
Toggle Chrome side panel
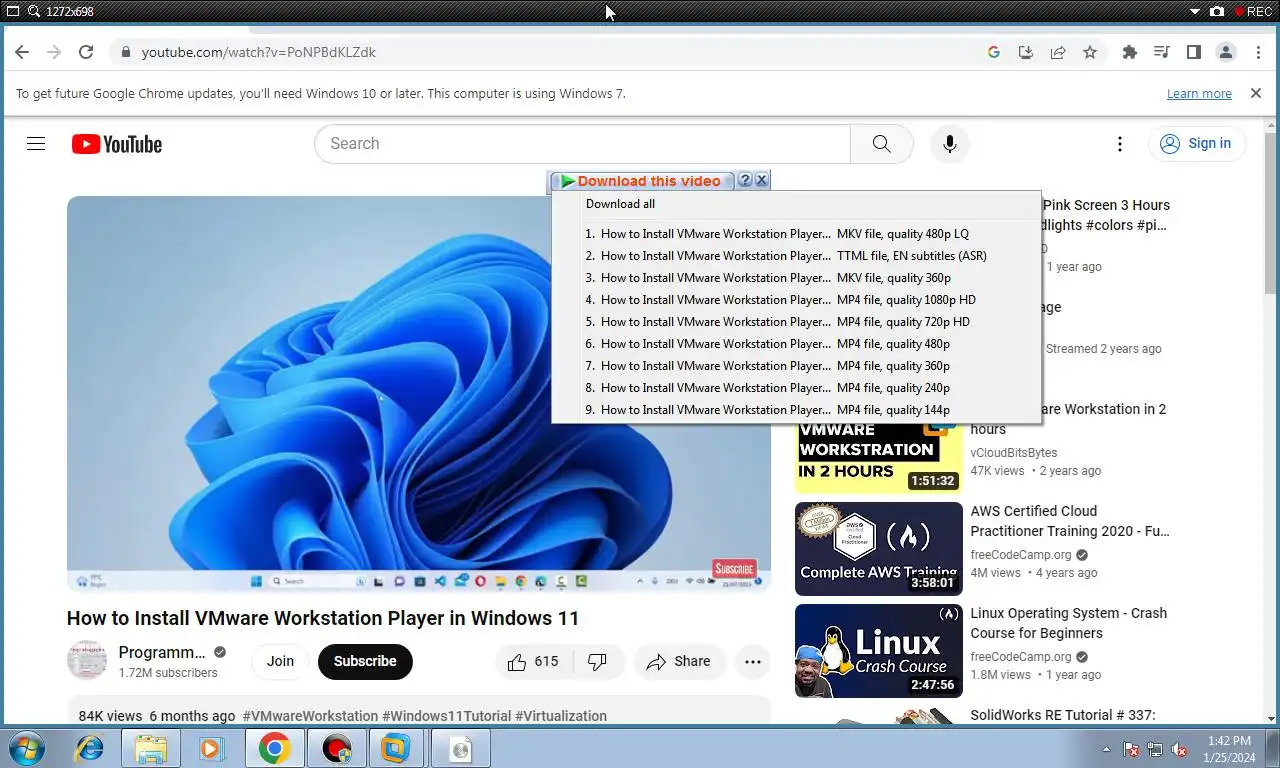[x=1194, y=52]
